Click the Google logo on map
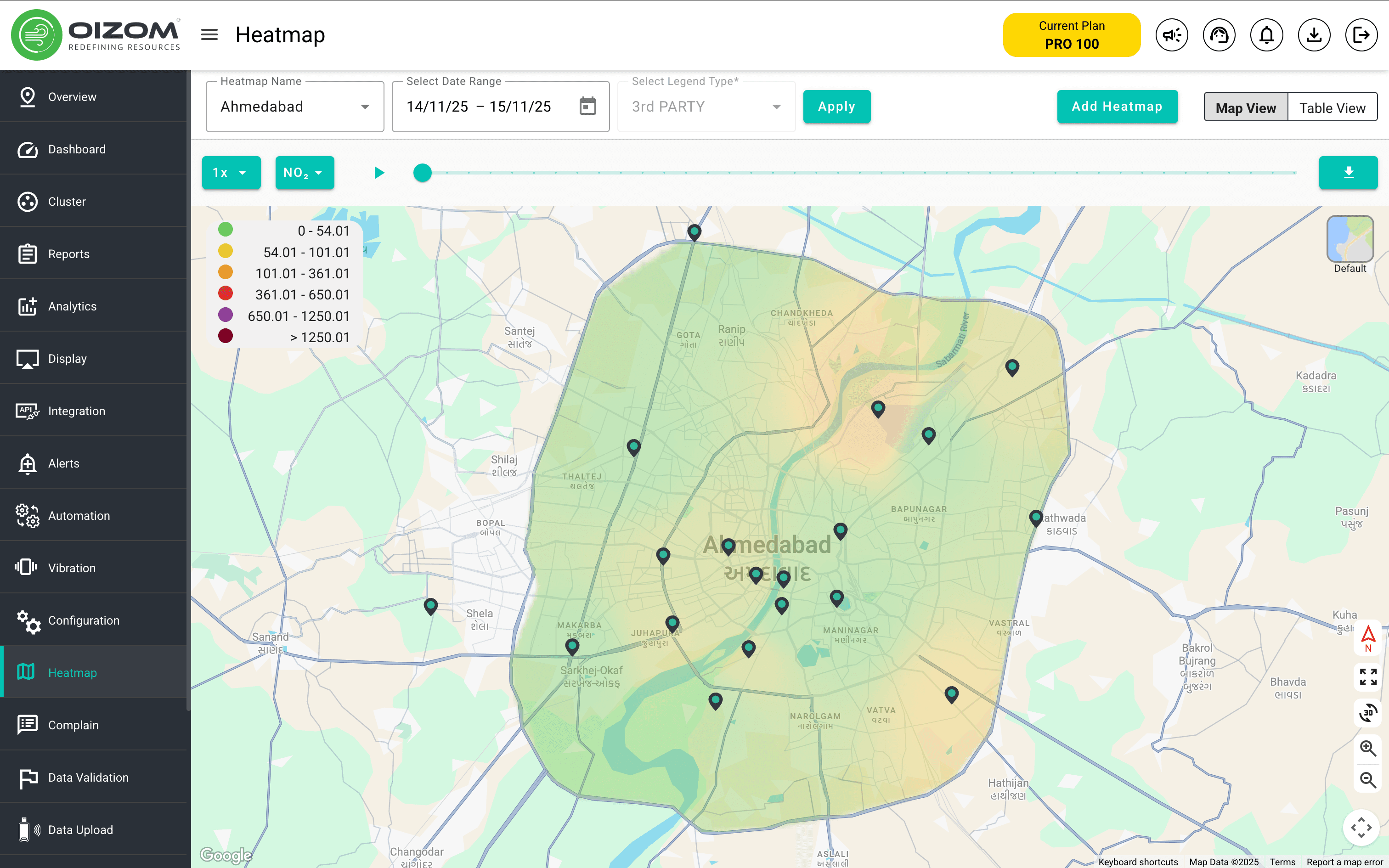The image size is (1389, 868). [x=226, y=855]
